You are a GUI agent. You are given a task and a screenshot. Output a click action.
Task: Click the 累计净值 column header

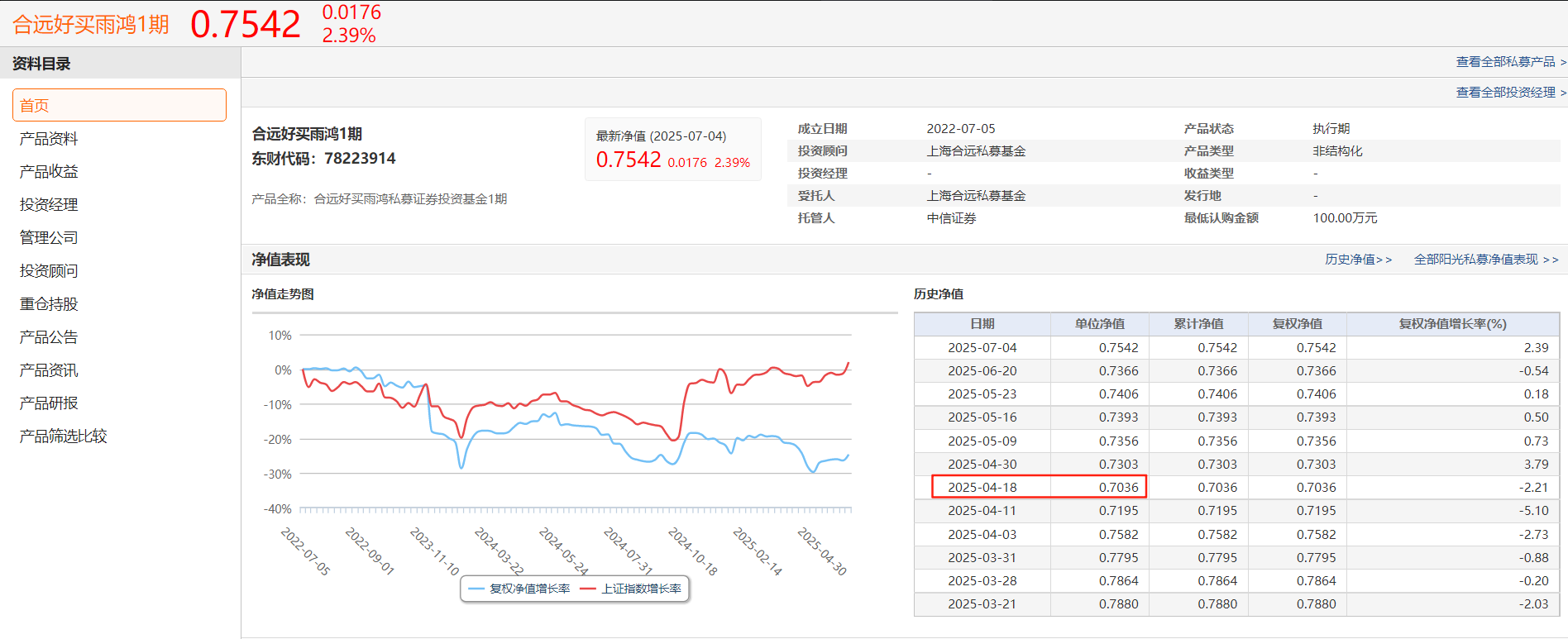[x=1199, y=324]
